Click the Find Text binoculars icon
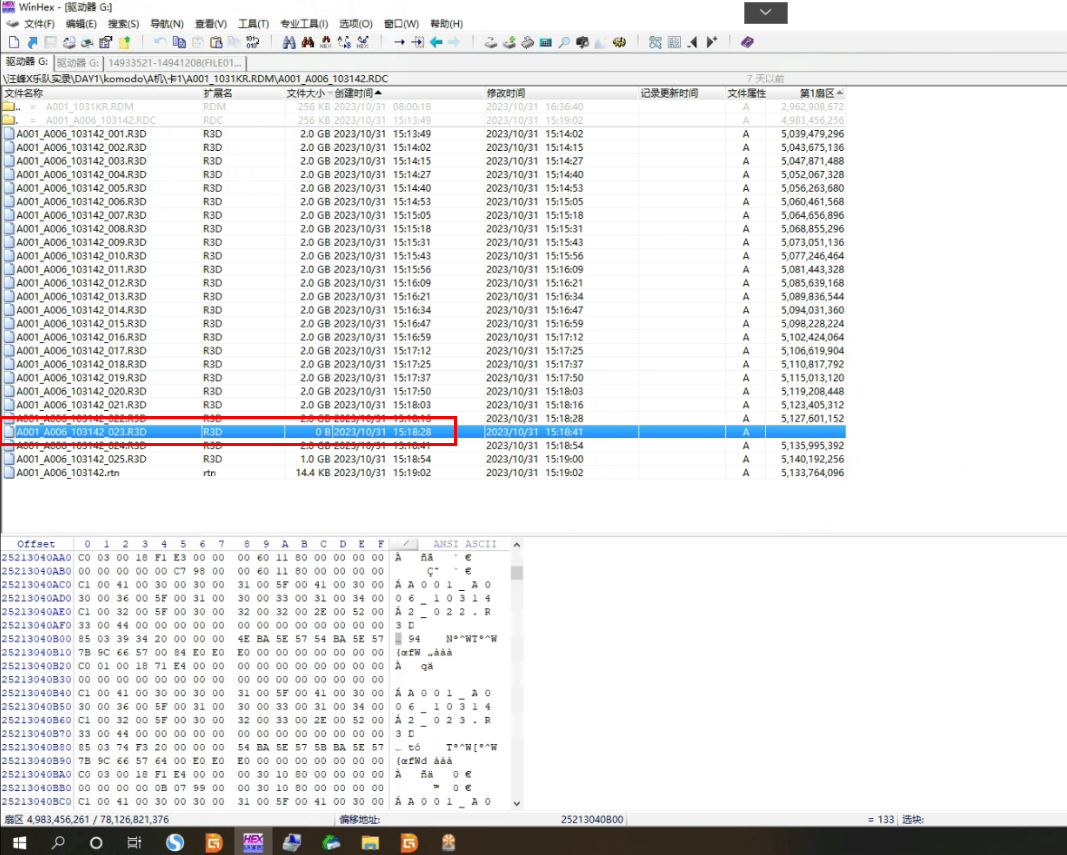 (289, 42)
